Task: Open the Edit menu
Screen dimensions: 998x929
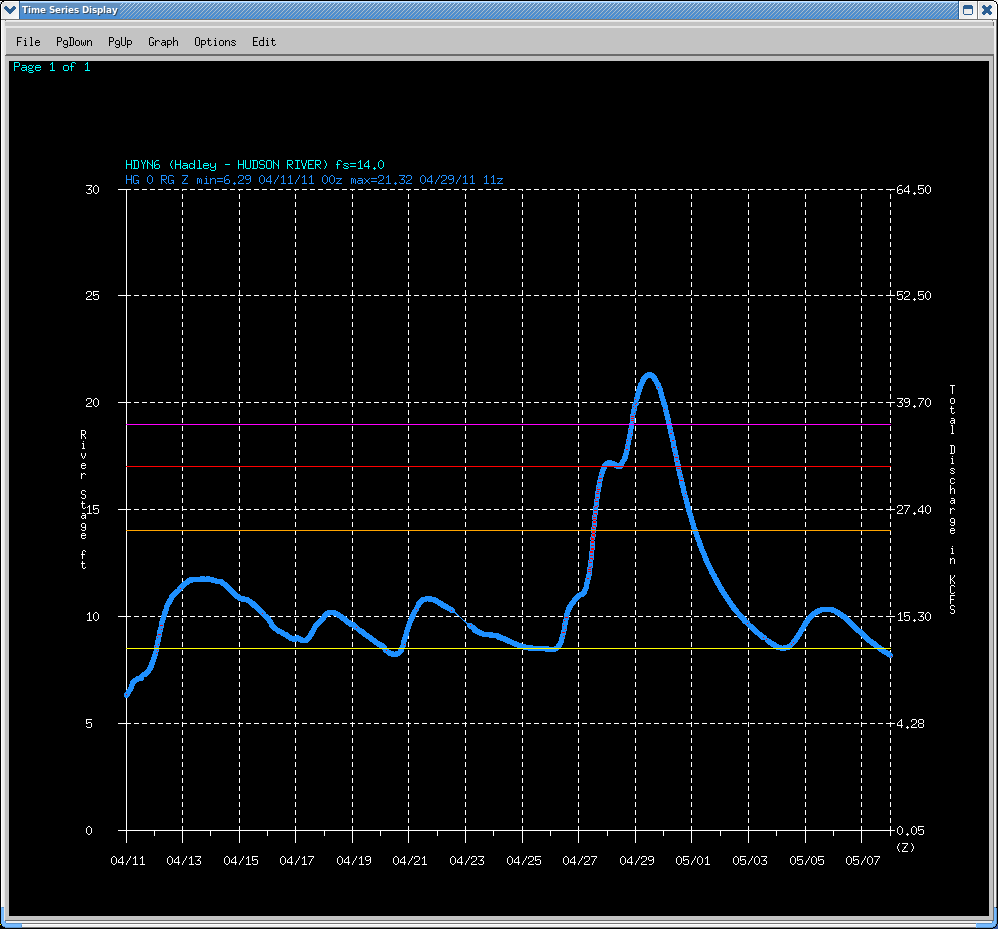Action: pos(264,42)
